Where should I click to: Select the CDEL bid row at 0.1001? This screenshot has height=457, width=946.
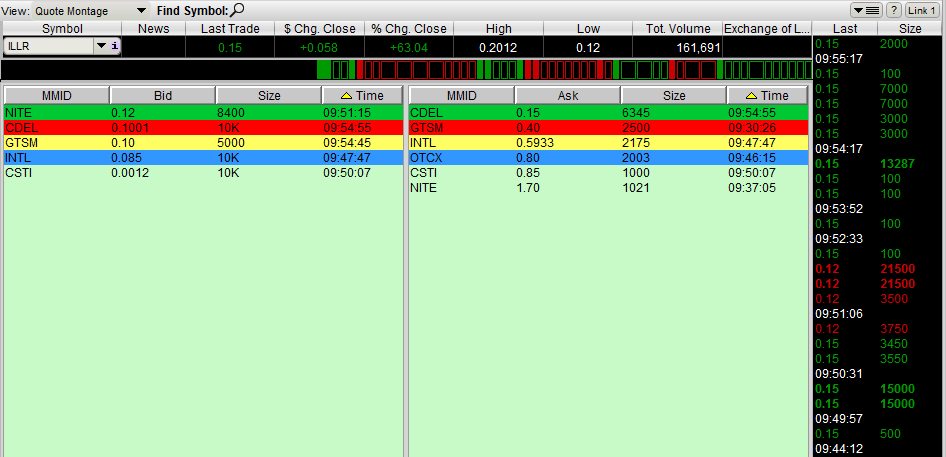click(x=203, y=127)
